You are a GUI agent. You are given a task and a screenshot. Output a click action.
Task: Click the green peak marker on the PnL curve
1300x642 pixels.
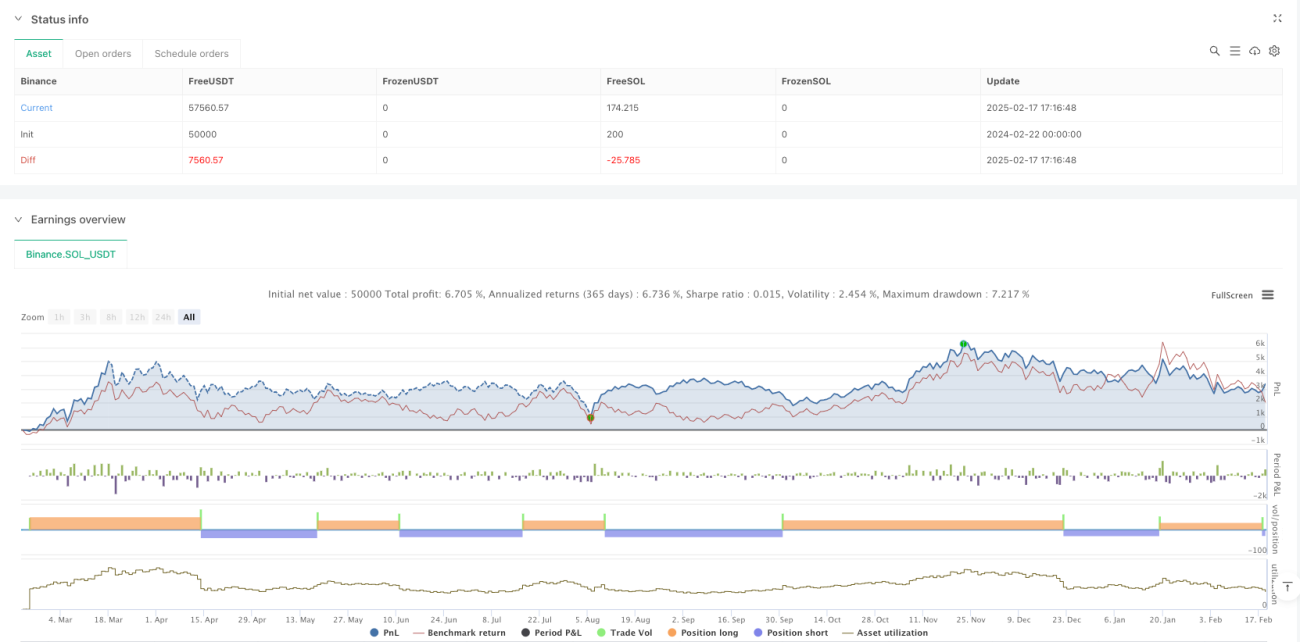pyautogui.click(x=963, y=344)
